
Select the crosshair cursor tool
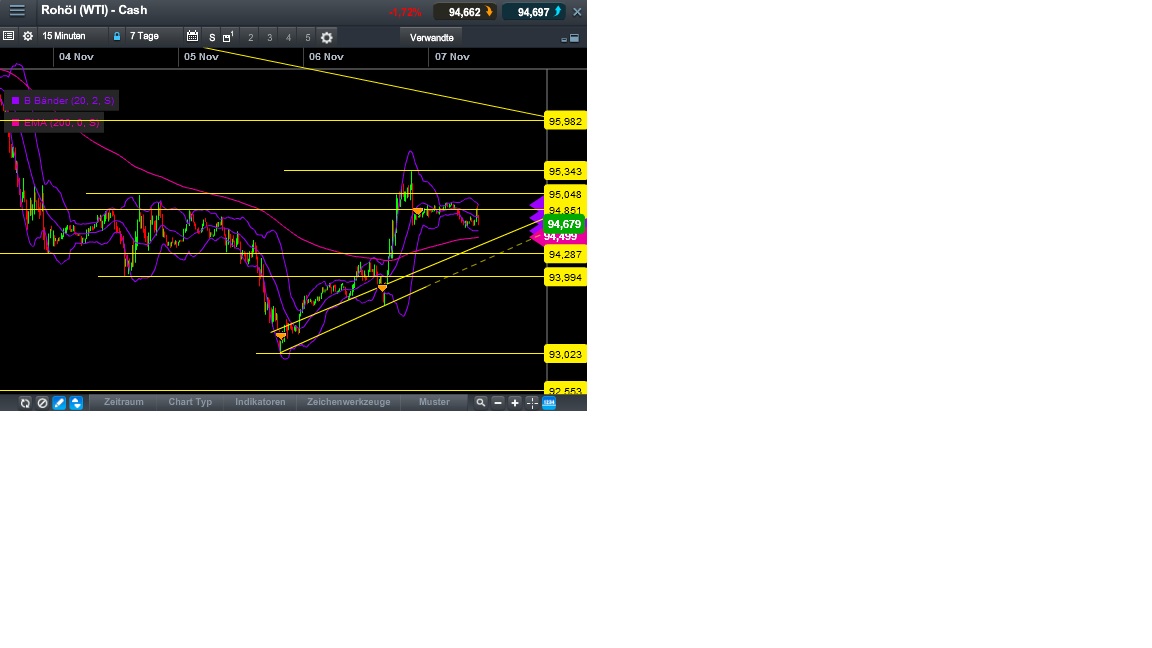[531, 402]
